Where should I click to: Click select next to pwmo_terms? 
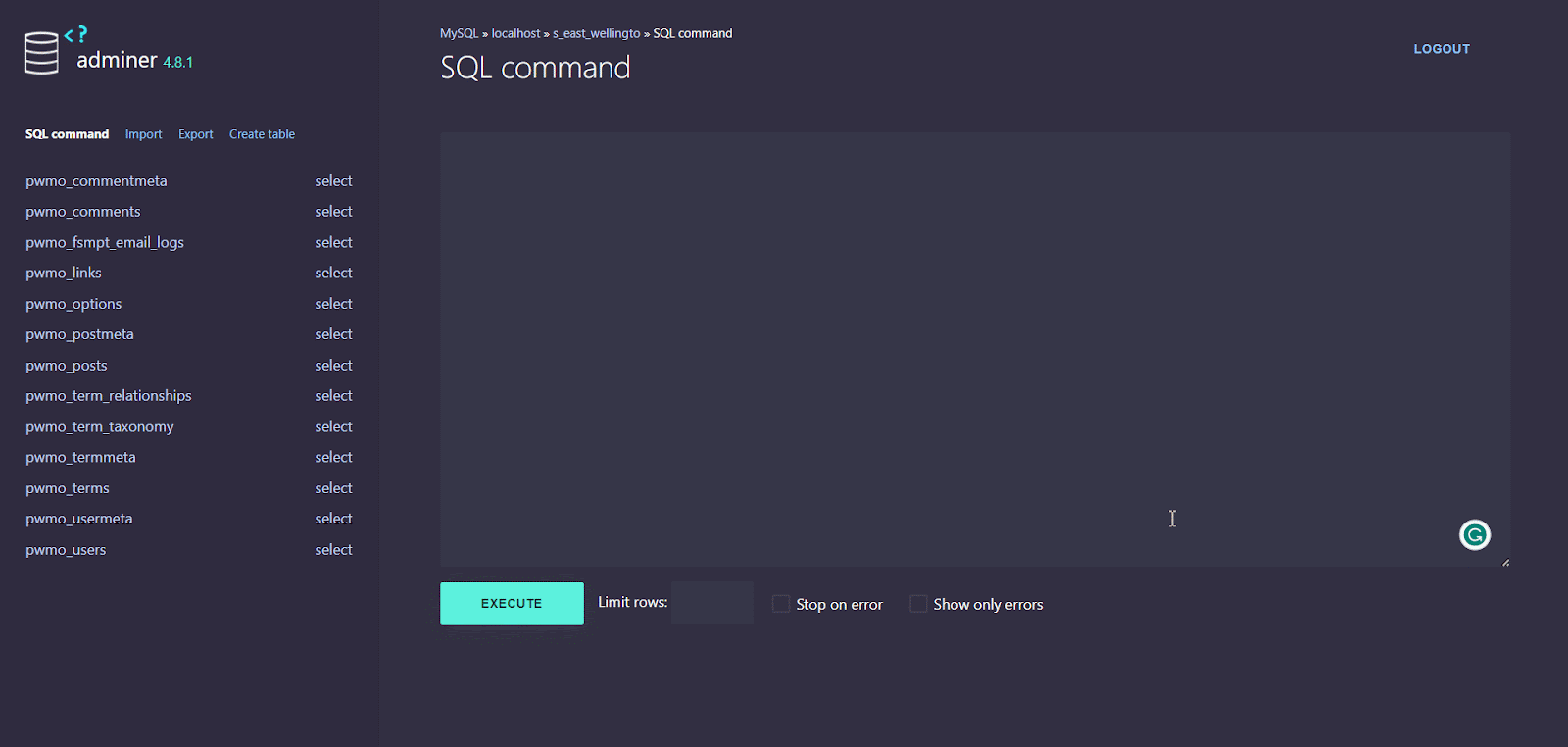[333, 488]
